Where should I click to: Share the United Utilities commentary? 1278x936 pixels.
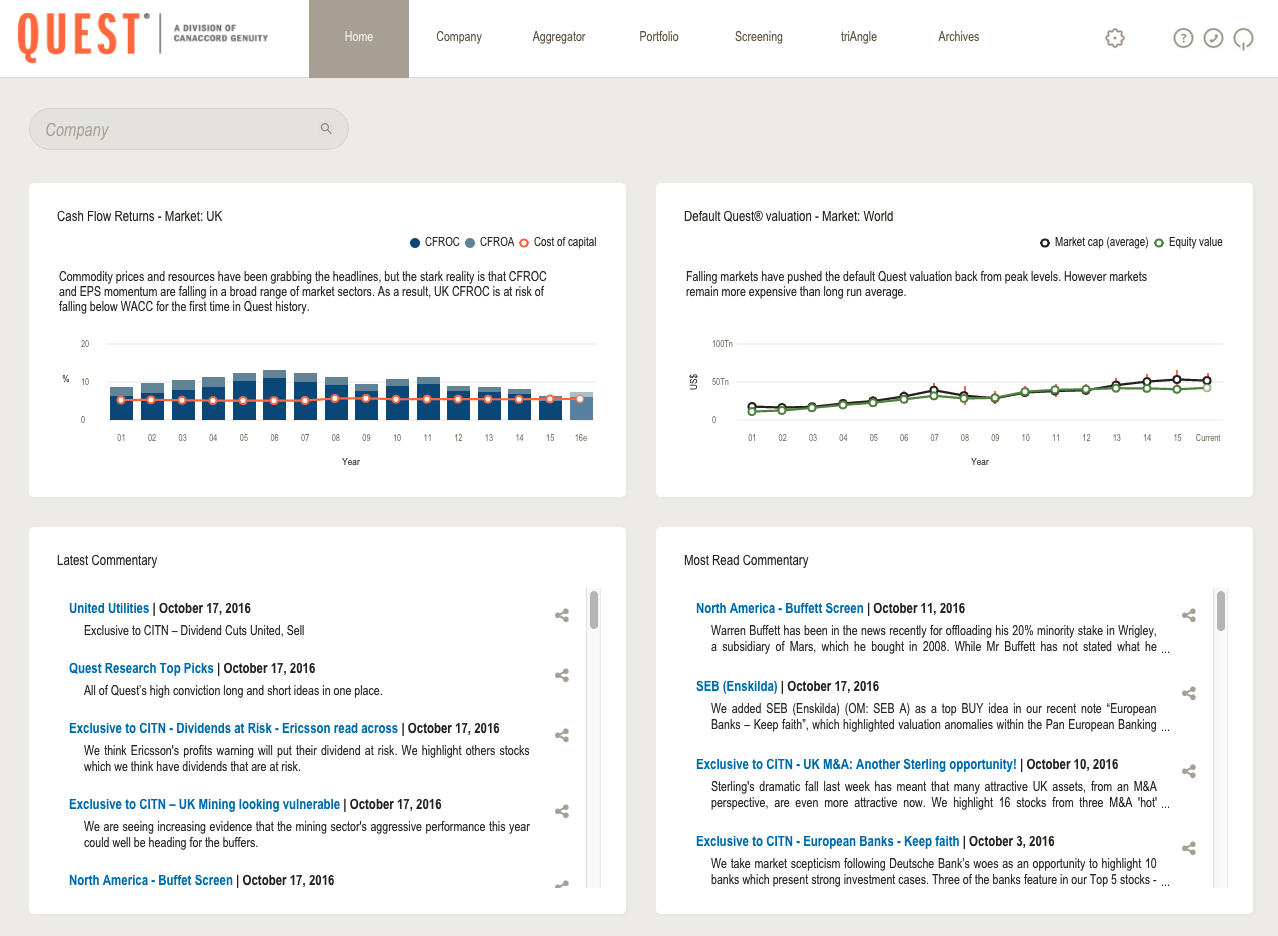pyautogui.click(x=562, y=616)
